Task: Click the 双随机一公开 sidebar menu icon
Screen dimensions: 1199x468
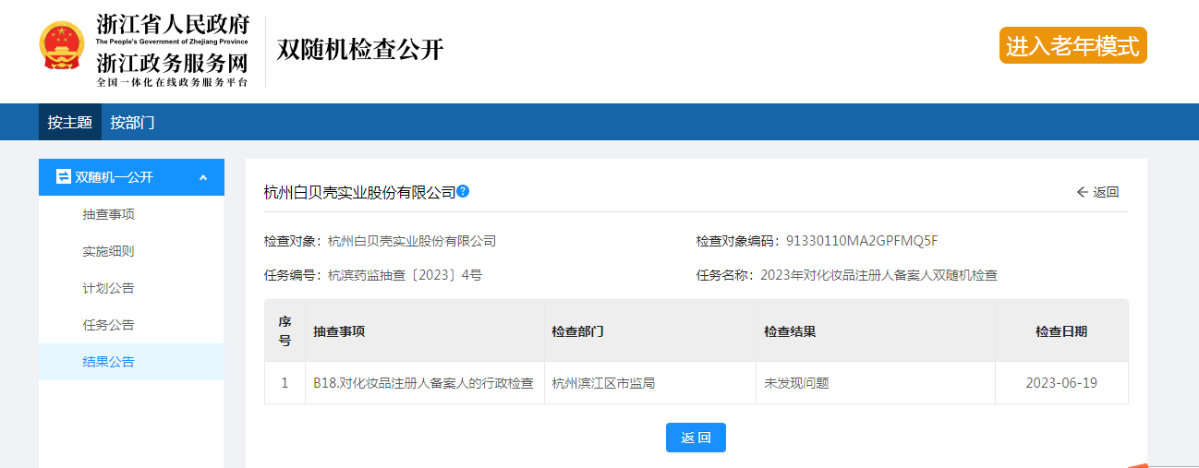Action: (x=63, y=177)
